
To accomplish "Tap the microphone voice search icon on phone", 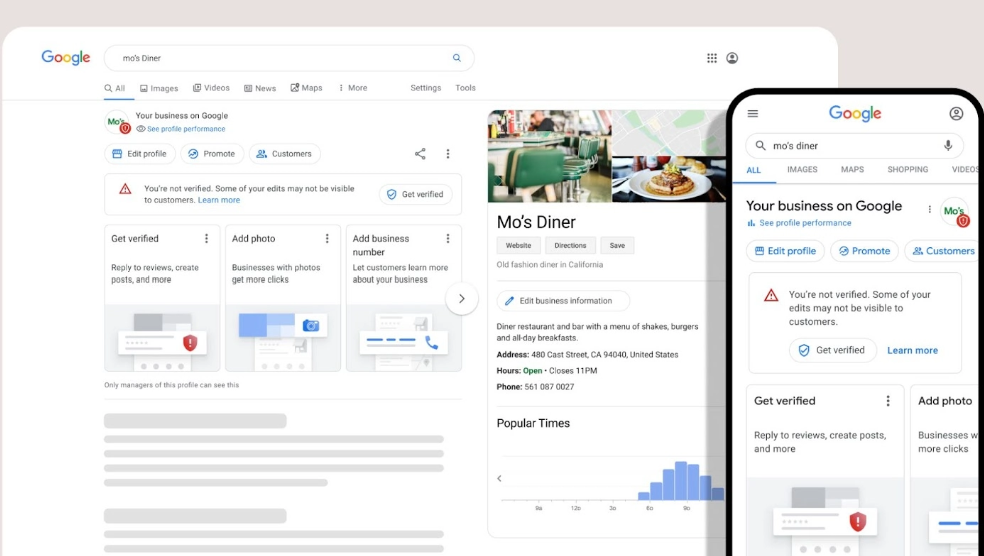I will point(948,146).
